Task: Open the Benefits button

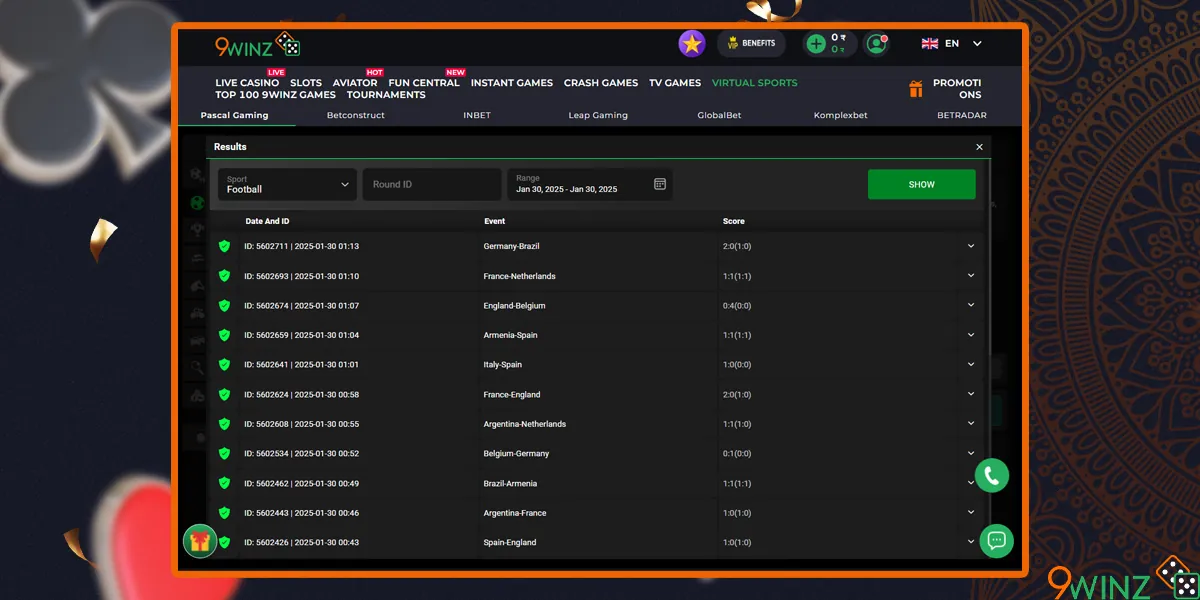Action: coord(752,44)
